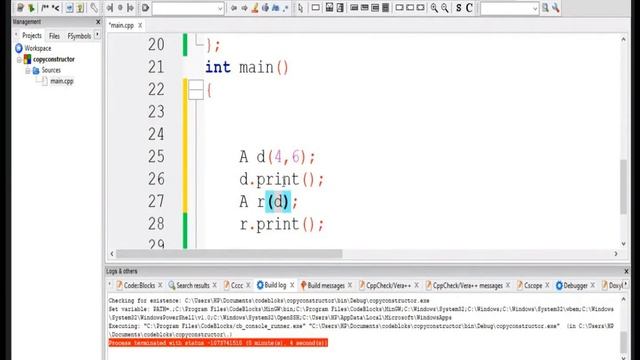
Task: Click line number 23 in the margin
Action: [156, 112]
